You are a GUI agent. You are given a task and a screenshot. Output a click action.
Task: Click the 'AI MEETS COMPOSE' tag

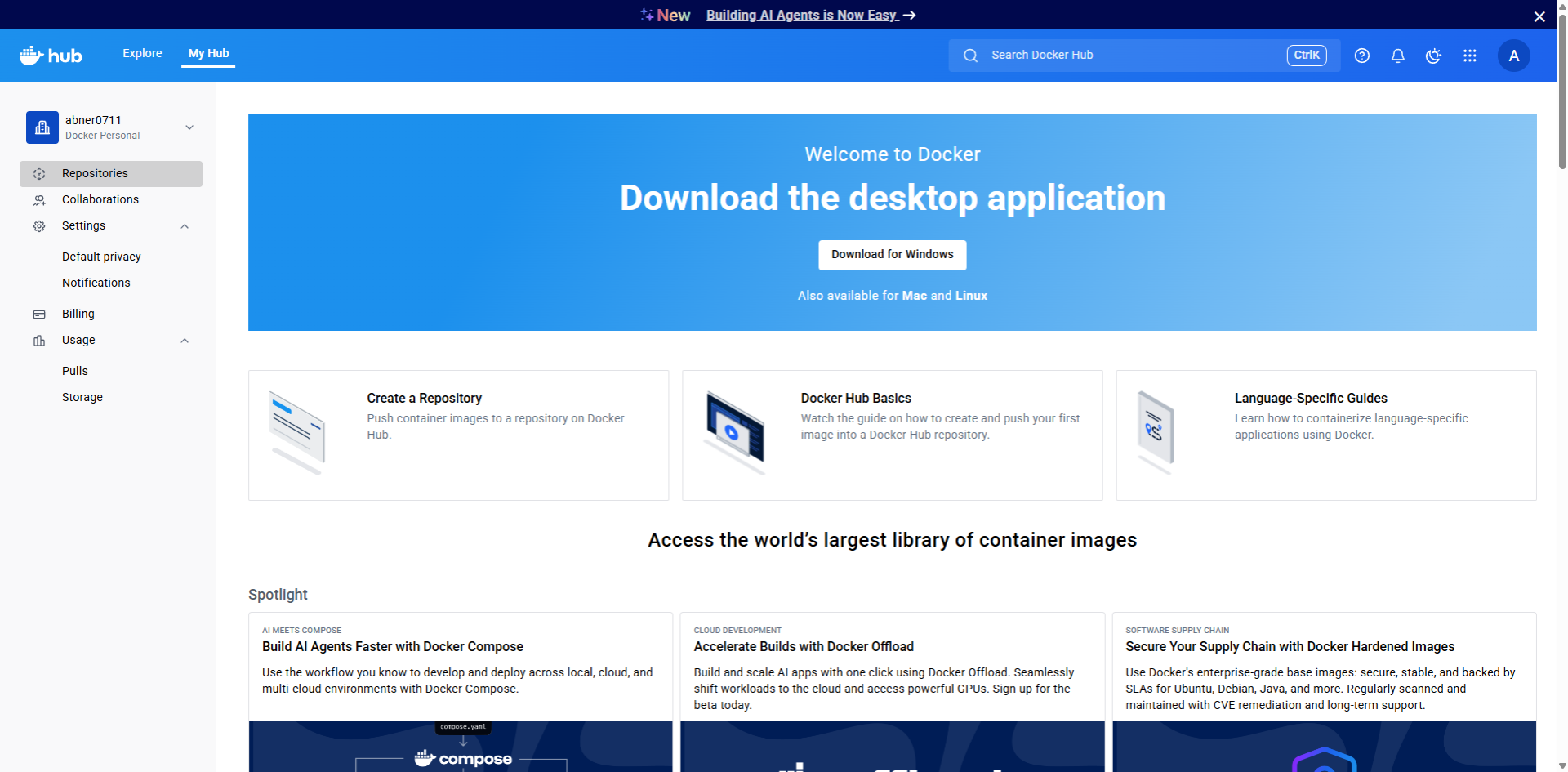click(301, 631)
